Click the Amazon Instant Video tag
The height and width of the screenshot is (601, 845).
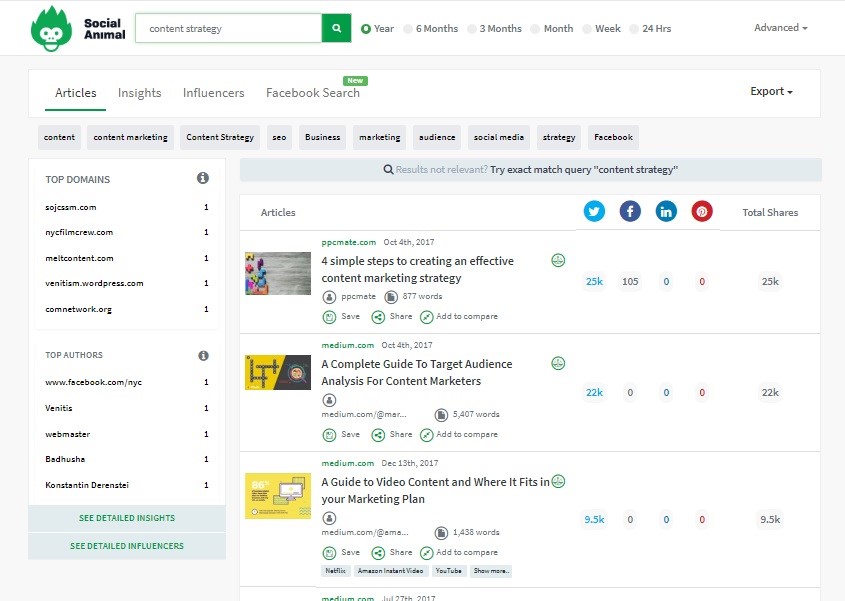(x=391, y=571)
